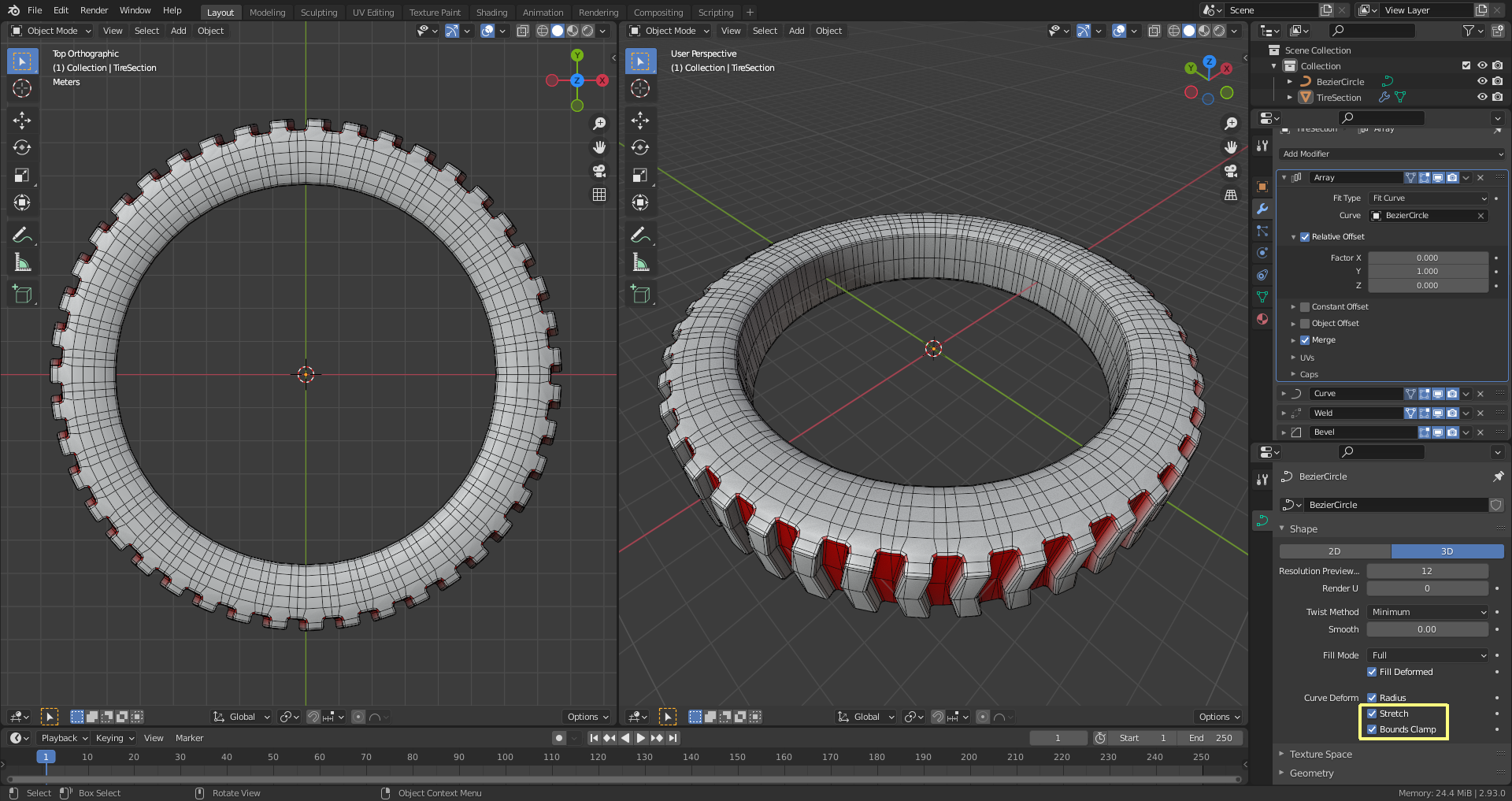Uncheck Bounds Clamp option
Viewport: 1512px width, 801px height.
[x=1372, y=729]
